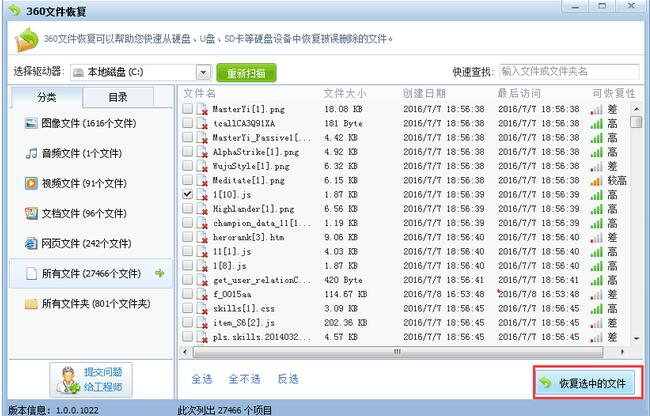Check the skills[1].css checkbox
Screen dimensions: 650x416
coord(187,308)
